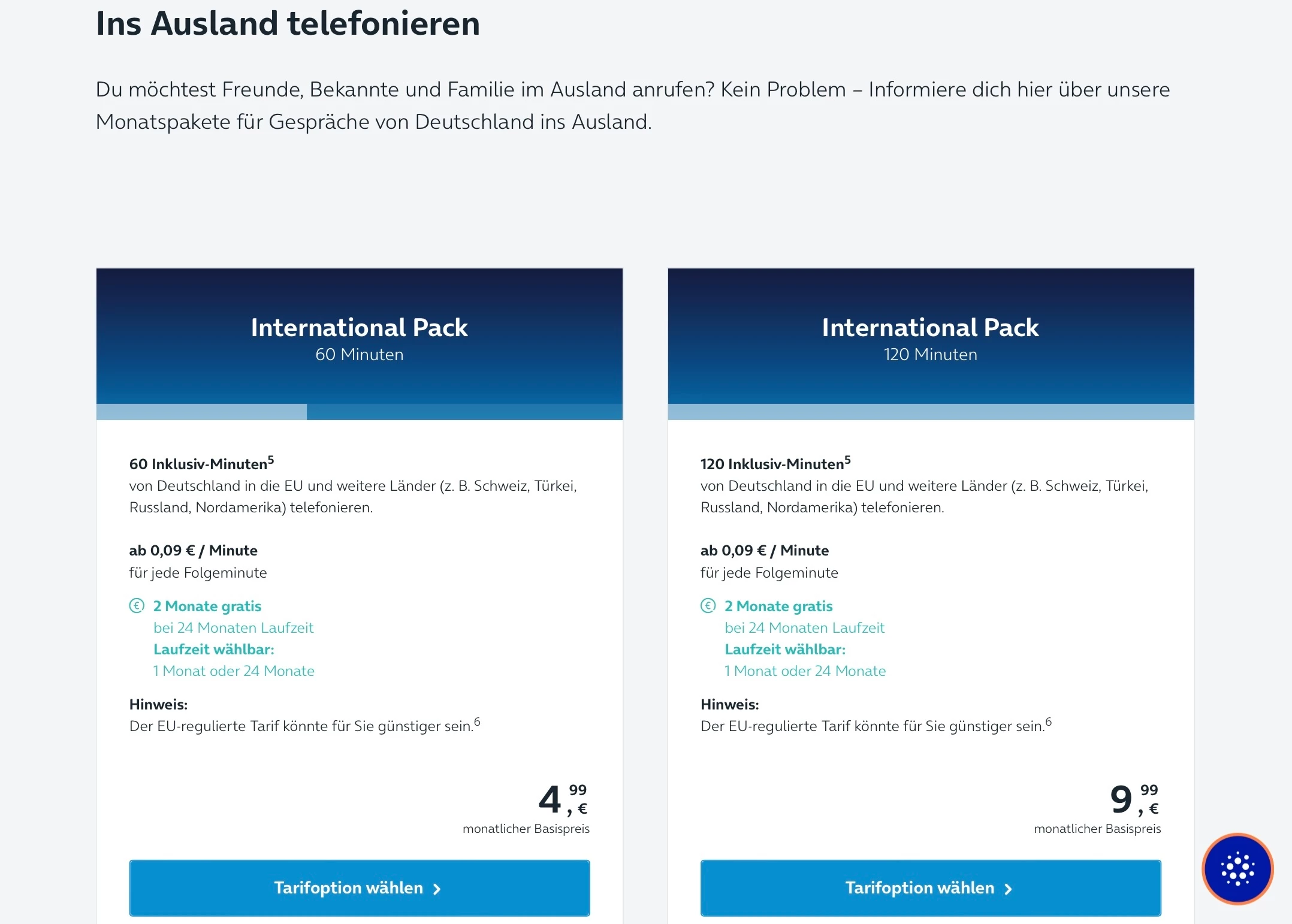Choose Tarifoption wählen for the 9,99 € pack

(x=930, y=887)
